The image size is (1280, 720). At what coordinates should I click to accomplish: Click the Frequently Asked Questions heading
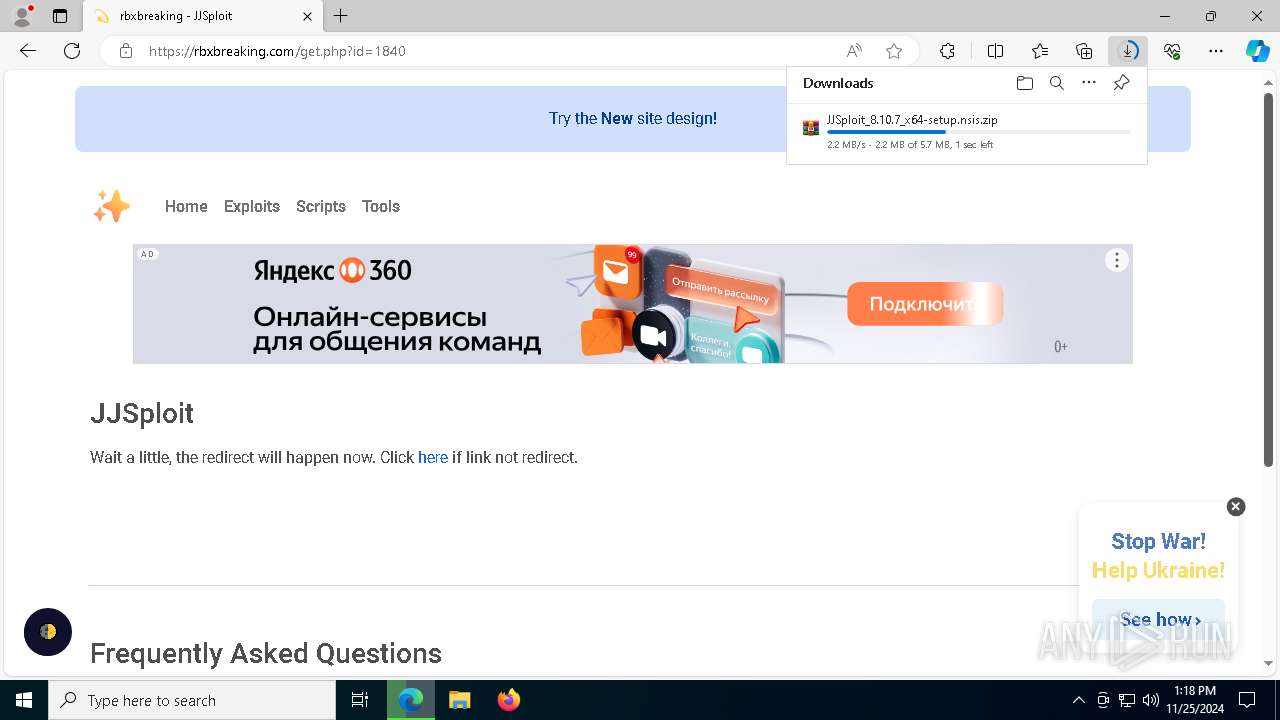pos(266,653)
